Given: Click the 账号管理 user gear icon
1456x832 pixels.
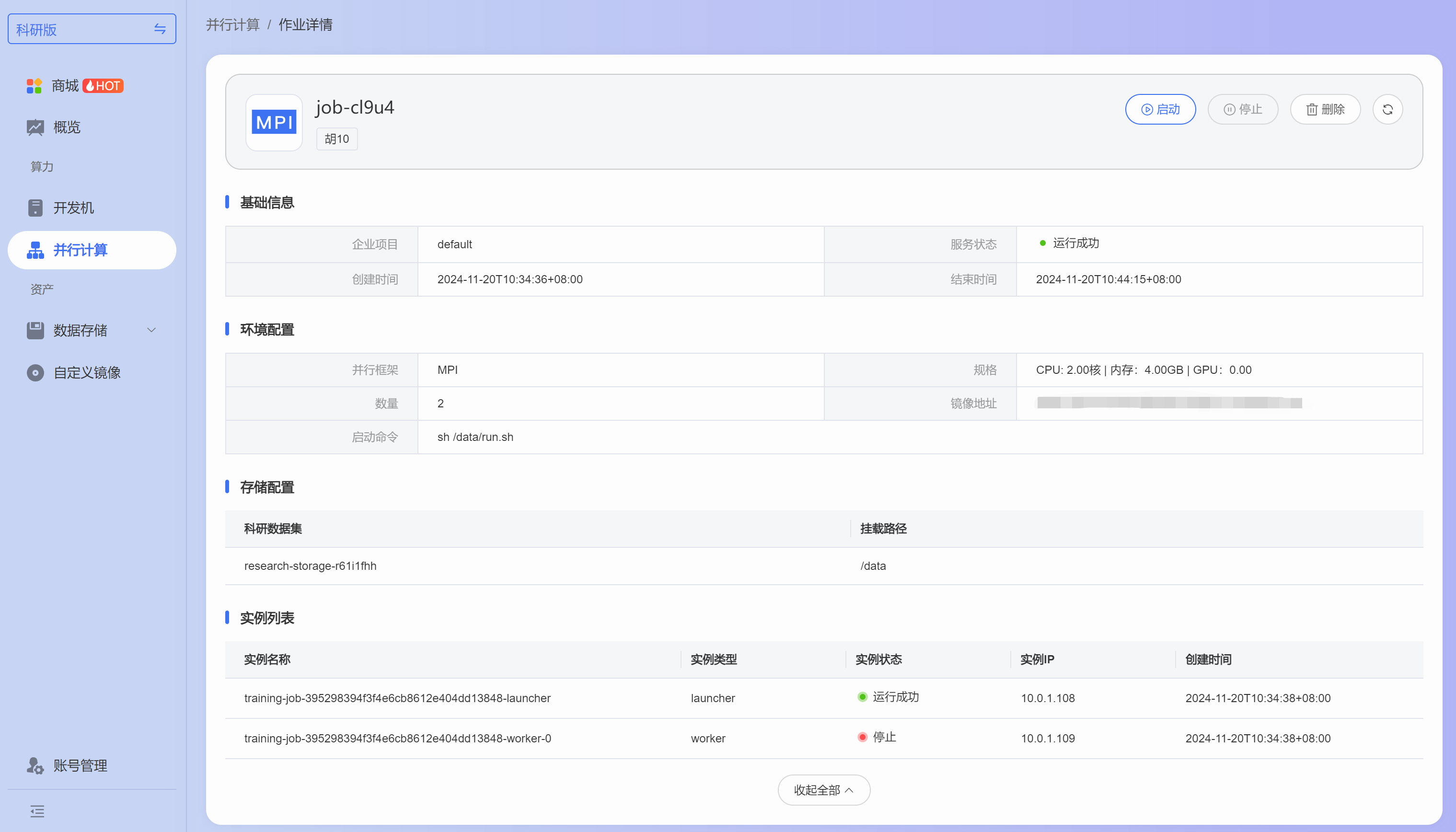Looking at the screenshot, I should (x=35, y=765).
